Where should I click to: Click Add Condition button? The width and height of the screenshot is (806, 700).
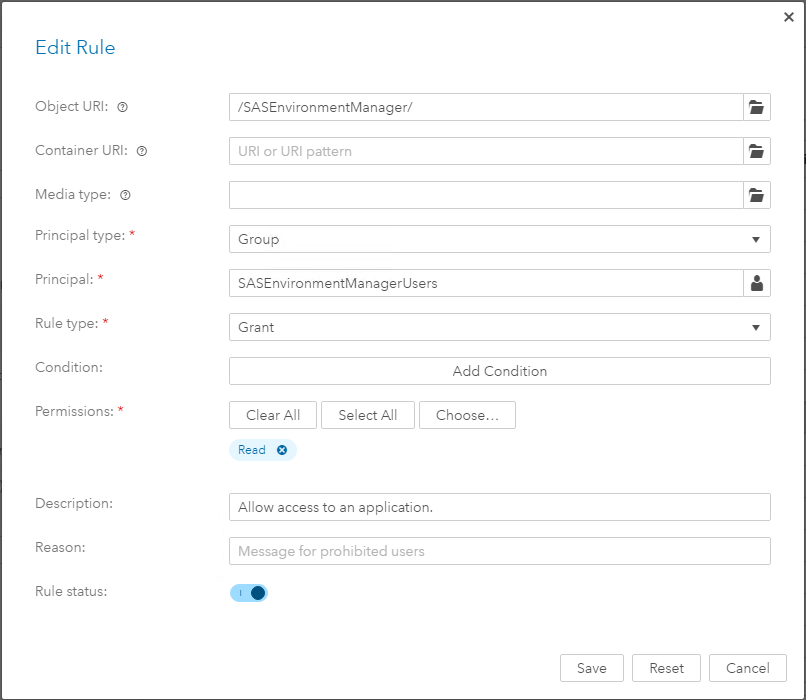499,371
